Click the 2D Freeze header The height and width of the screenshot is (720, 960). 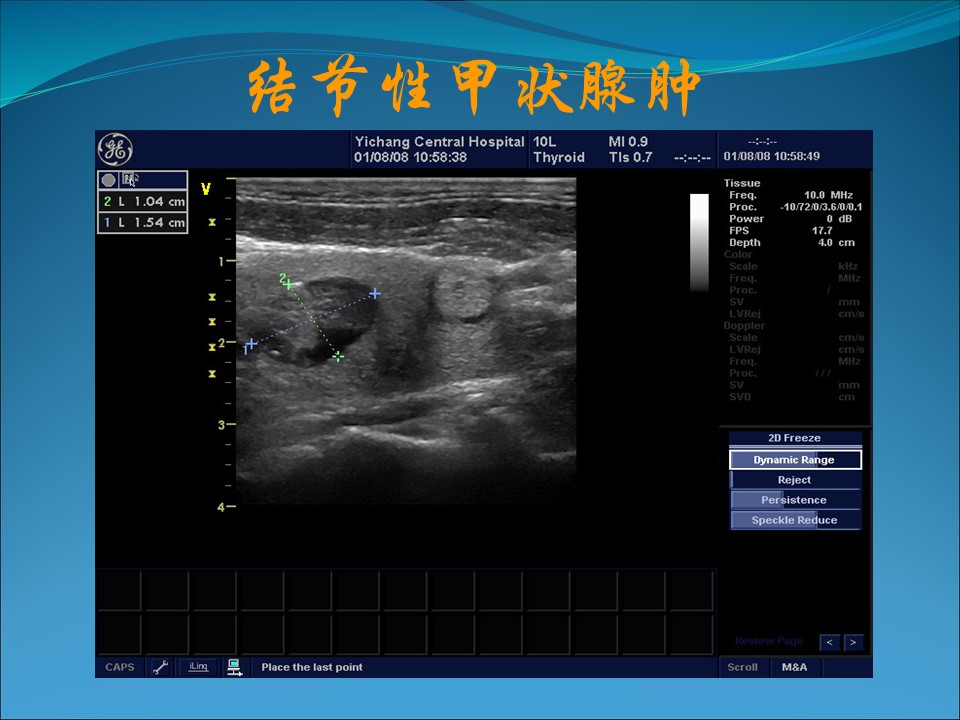pyautogui.click(x=795, y=438)
